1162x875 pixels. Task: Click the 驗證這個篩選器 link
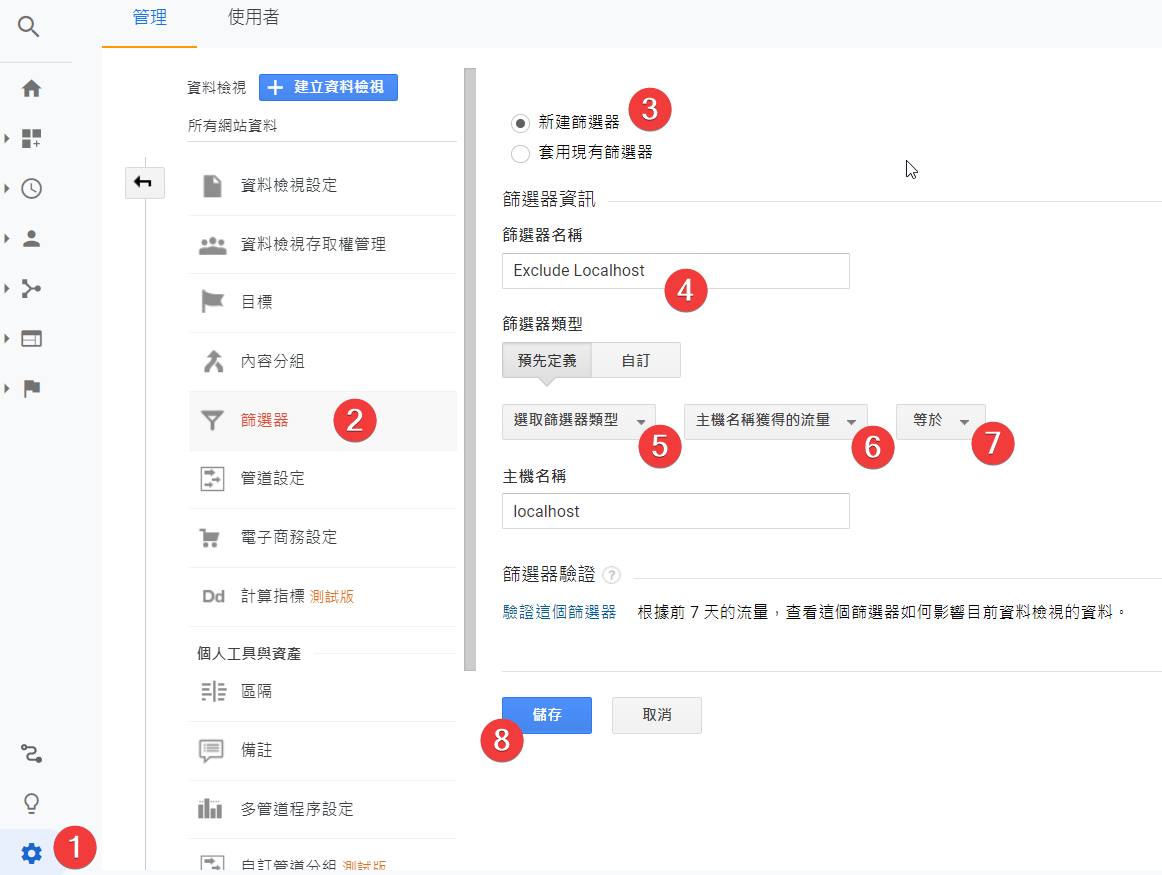(x=559, y=612)
